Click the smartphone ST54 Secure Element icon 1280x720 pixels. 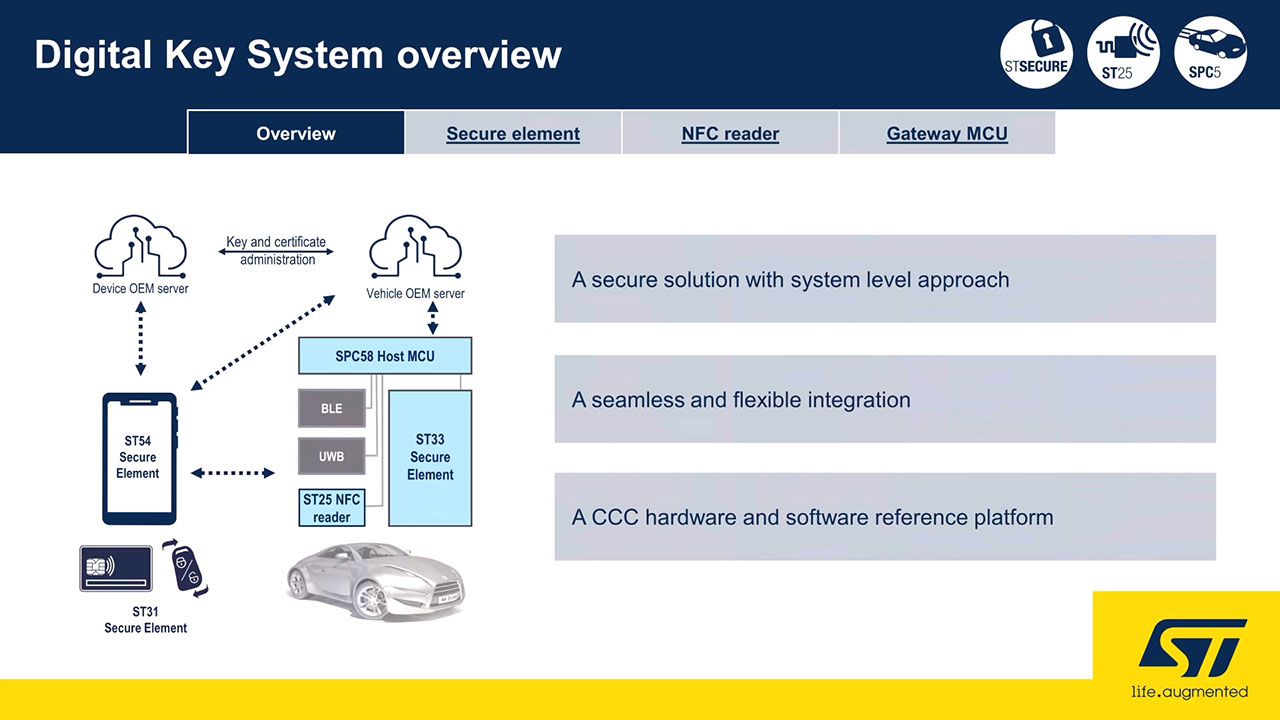[x=140, y=458]
